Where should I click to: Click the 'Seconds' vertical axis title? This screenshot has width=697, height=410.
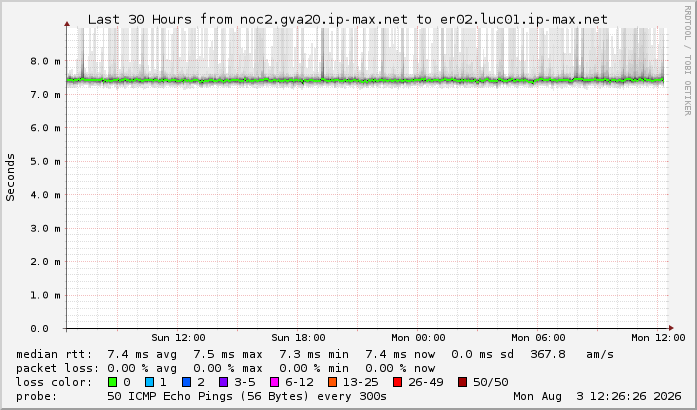pyautogui.click(x=10, y=177)
